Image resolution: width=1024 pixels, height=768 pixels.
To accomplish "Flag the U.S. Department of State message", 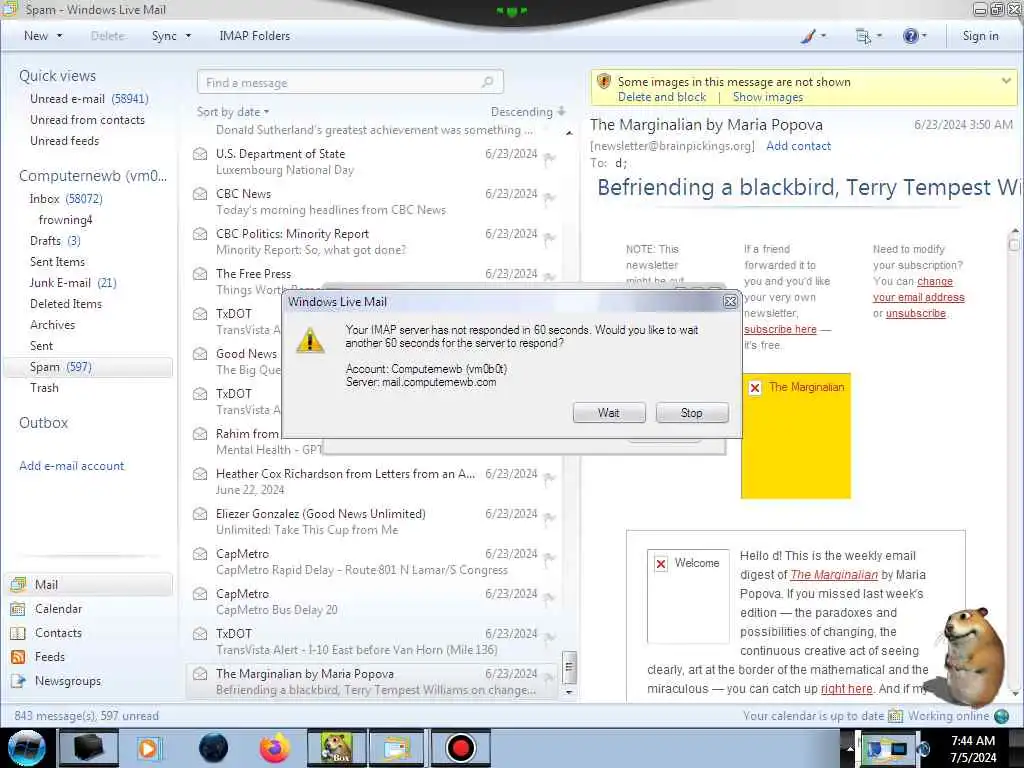I will (550, 159).
